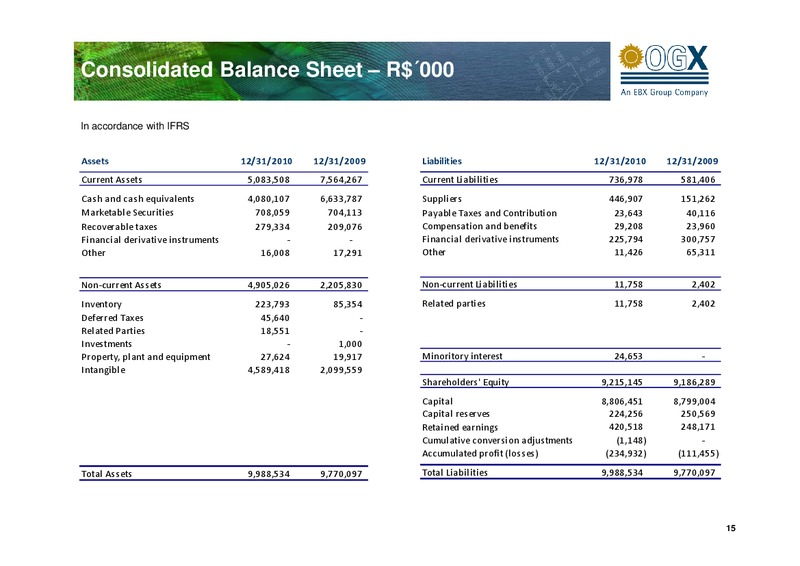The image size is (800, 566).
Task: Select Property, plant and equipment value 27,624
Action: 275,357
